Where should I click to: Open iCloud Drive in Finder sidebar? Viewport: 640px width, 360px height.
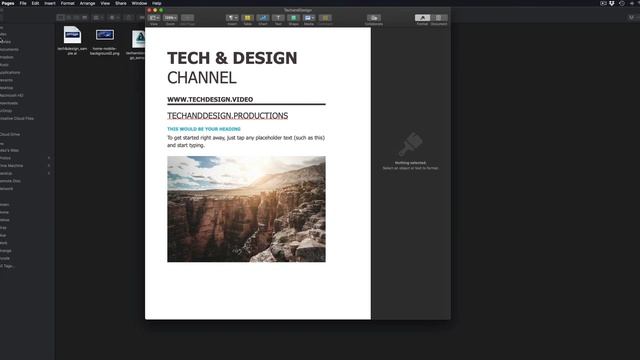[10, 134]
